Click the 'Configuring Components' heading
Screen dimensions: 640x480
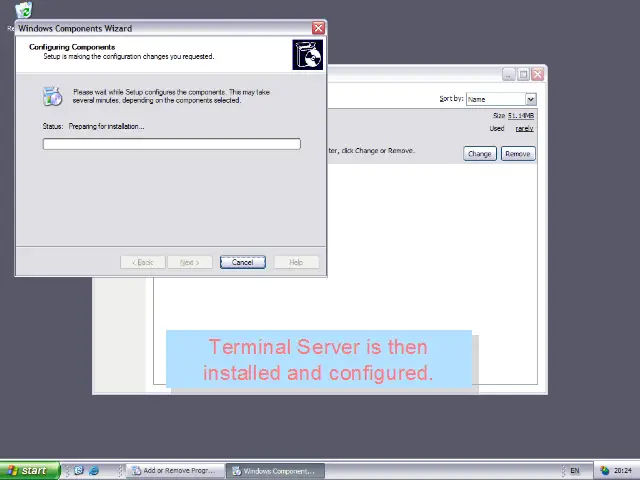(72, 47)
